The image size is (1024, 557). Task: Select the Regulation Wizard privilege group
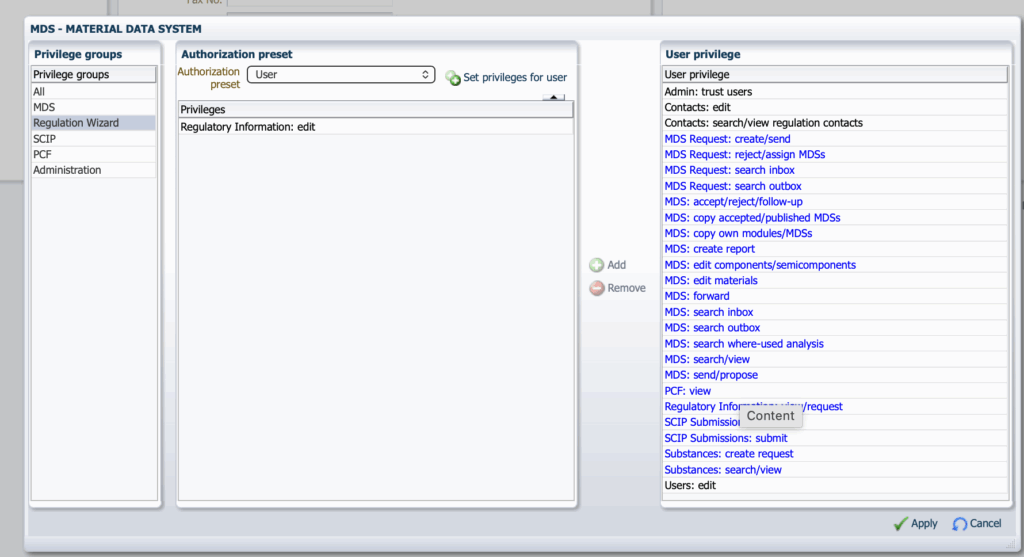[x=93, y=123]
